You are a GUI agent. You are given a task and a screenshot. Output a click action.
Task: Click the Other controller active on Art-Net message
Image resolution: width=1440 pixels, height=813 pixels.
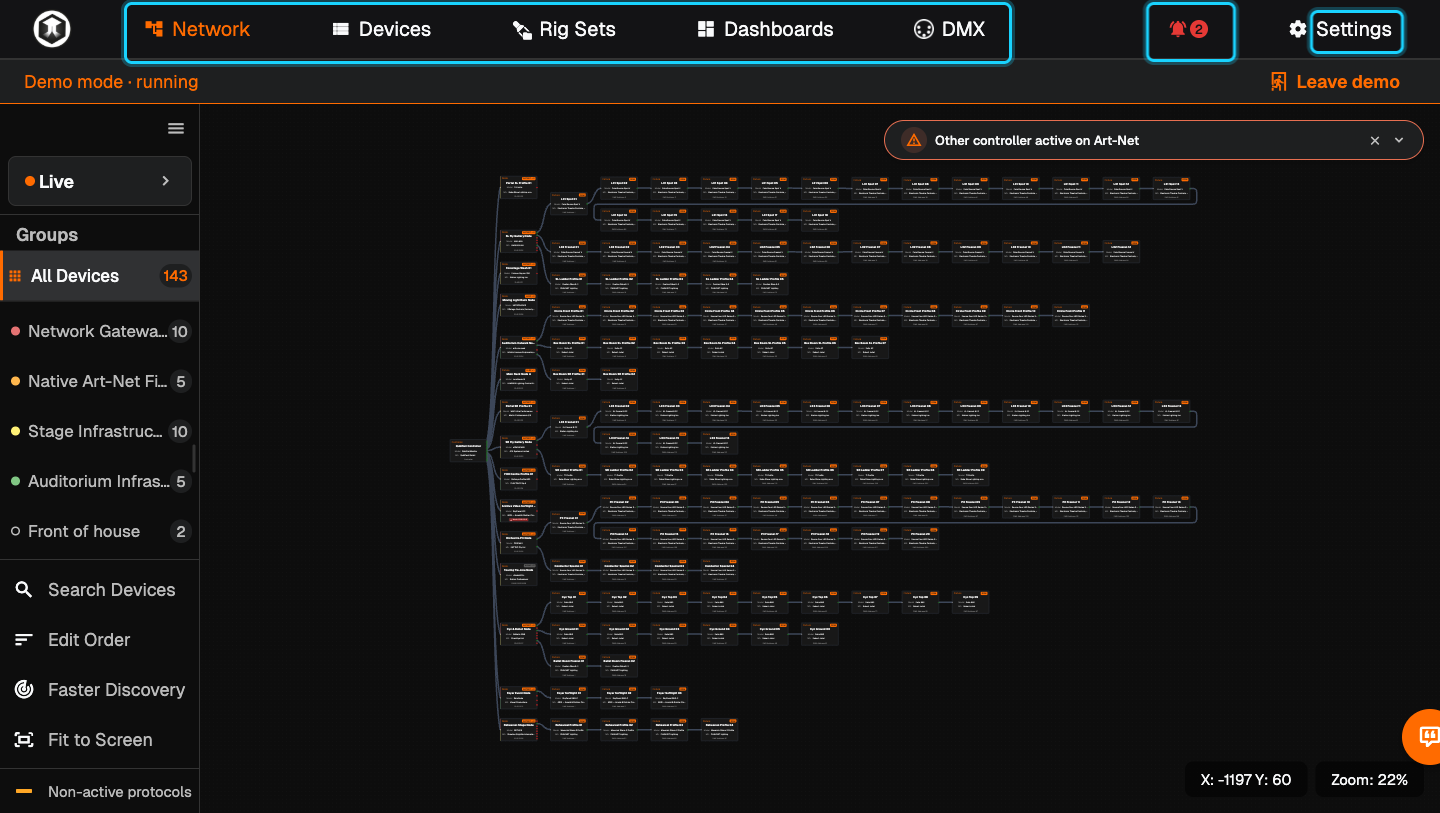click(x=1037, y=141)
